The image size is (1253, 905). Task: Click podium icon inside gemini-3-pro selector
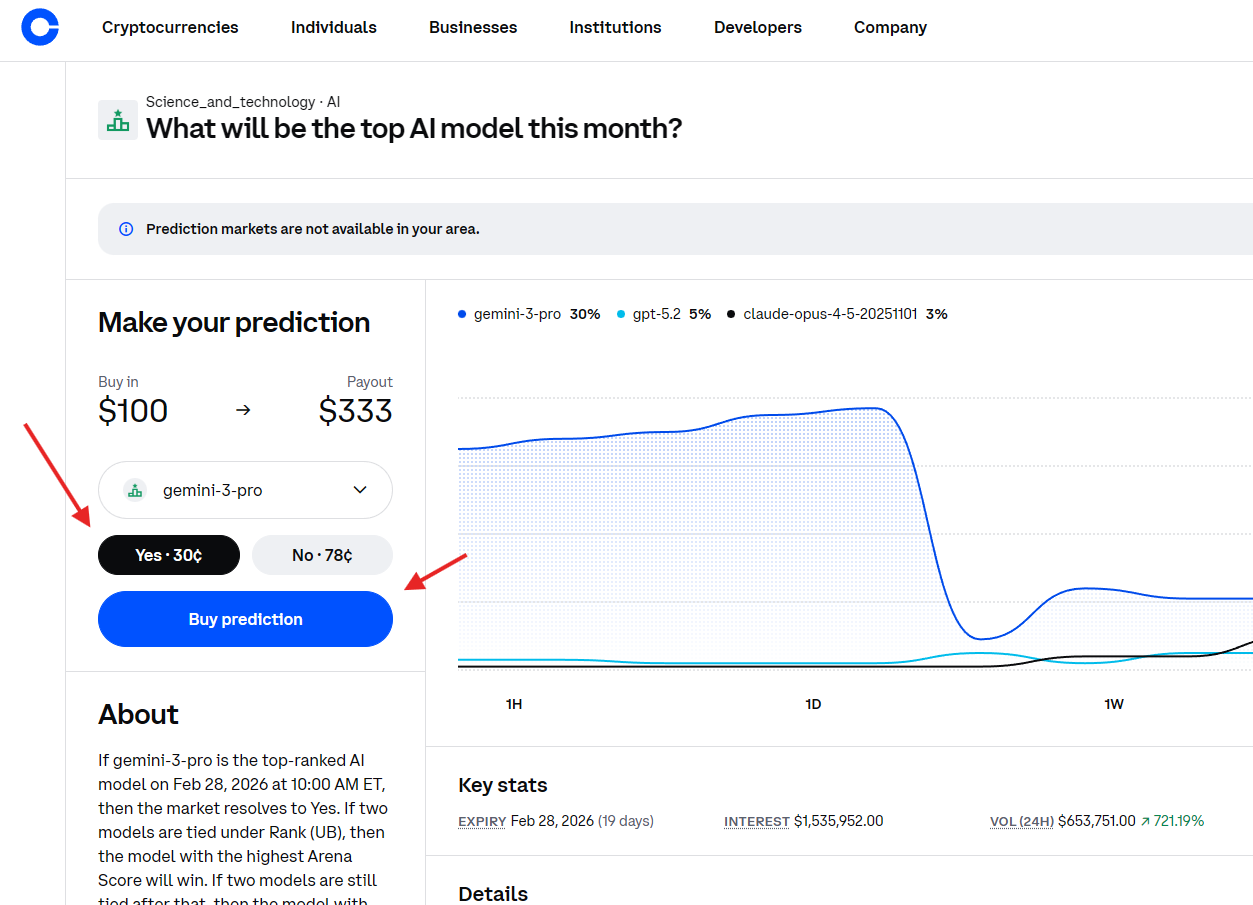135,490
